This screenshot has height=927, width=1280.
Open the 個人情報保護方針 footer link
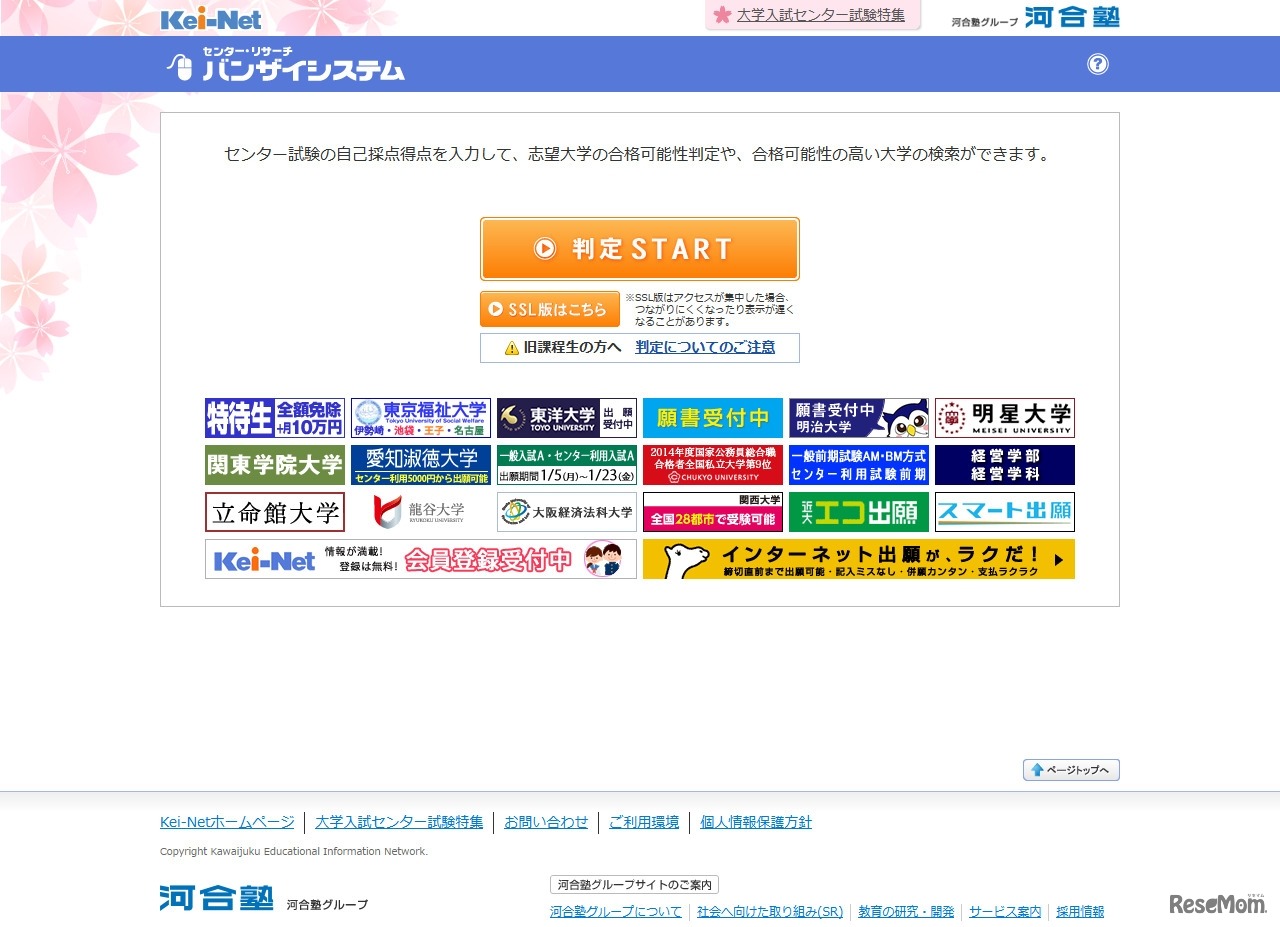click(x=756, y=821)
